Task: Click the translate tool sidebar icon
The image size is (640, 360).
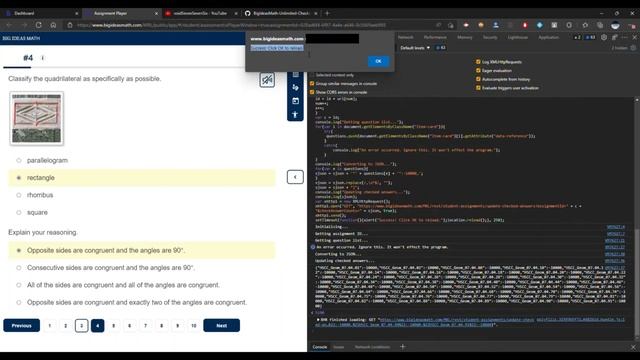Action: [295, 87]
